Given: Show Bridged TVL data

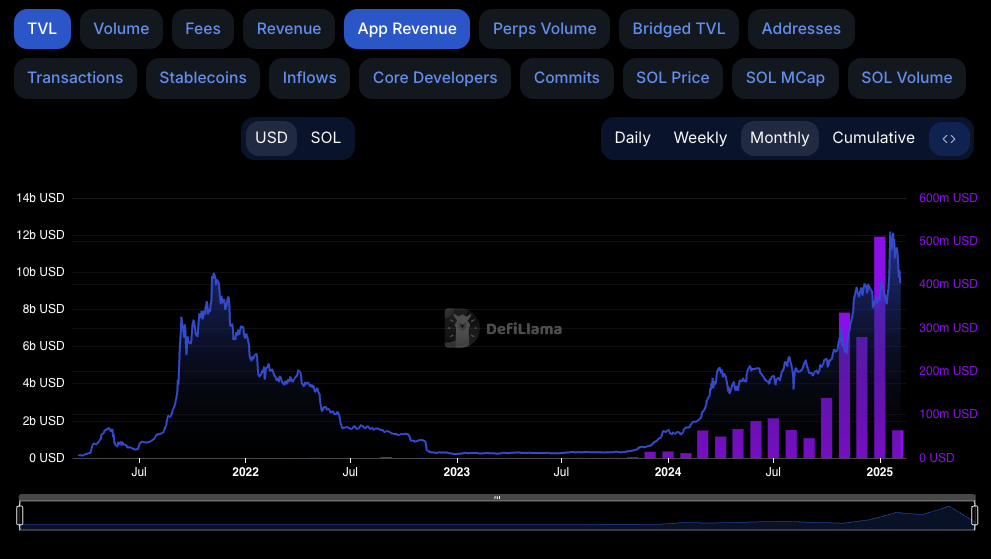Looking at the screenshot, I should 678,29.
